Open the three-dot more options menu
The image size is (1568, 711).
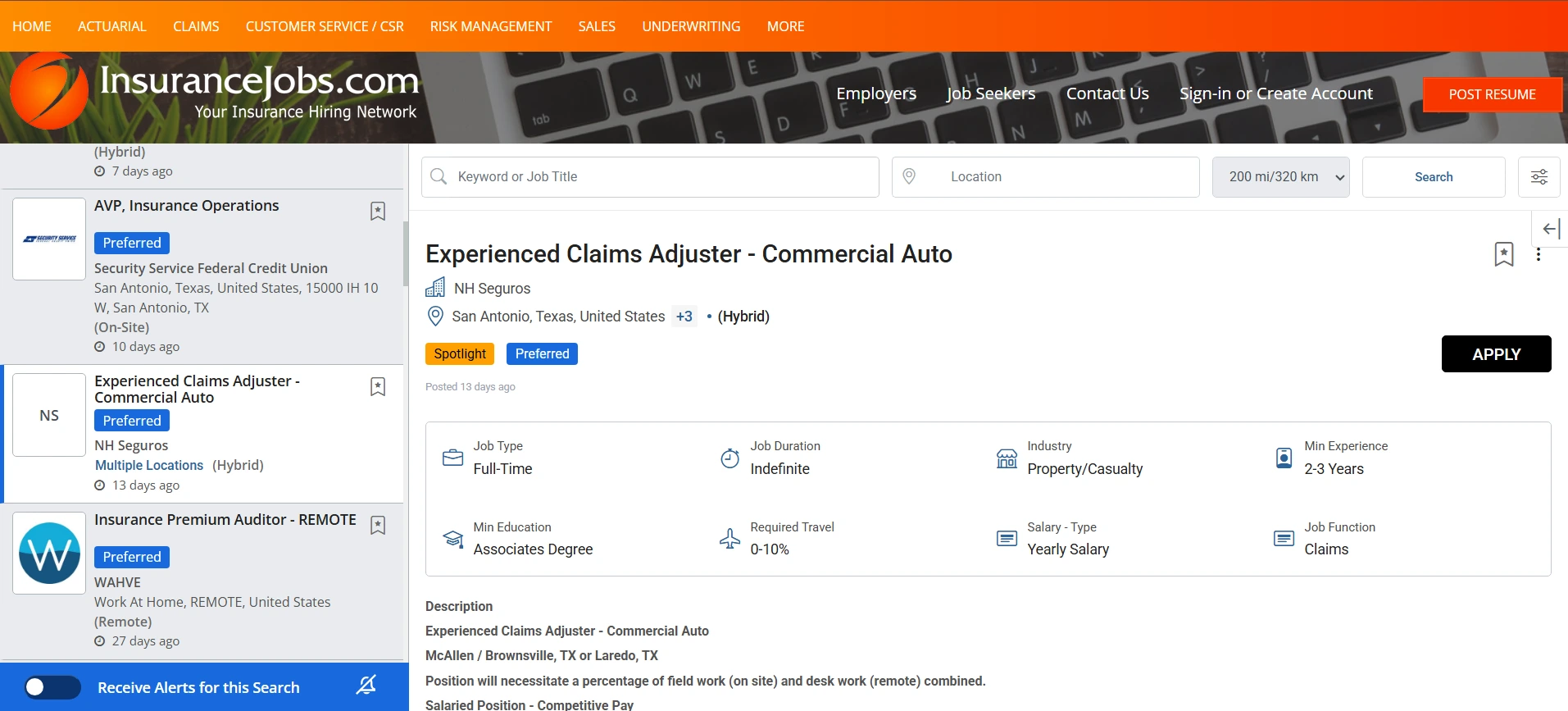(1538, 255)
